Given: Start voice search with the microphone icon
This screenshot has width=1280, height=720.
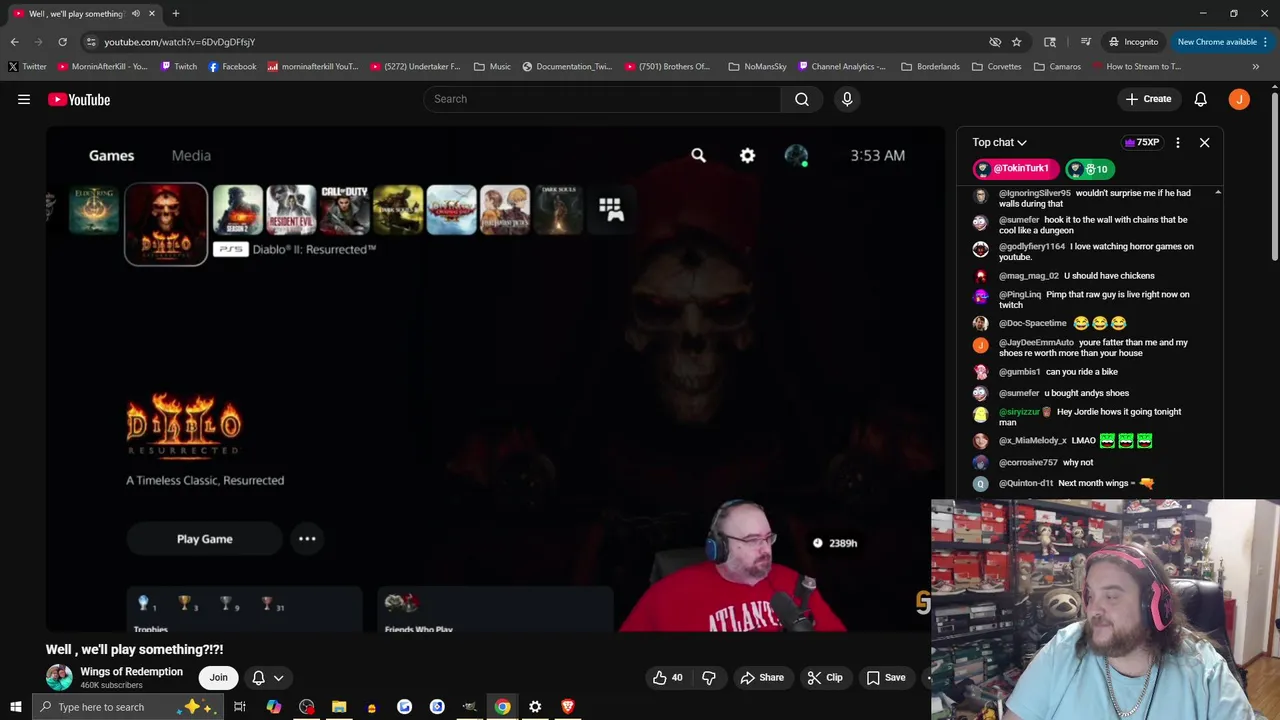Looking at the screenshot, I should point(847,99).
